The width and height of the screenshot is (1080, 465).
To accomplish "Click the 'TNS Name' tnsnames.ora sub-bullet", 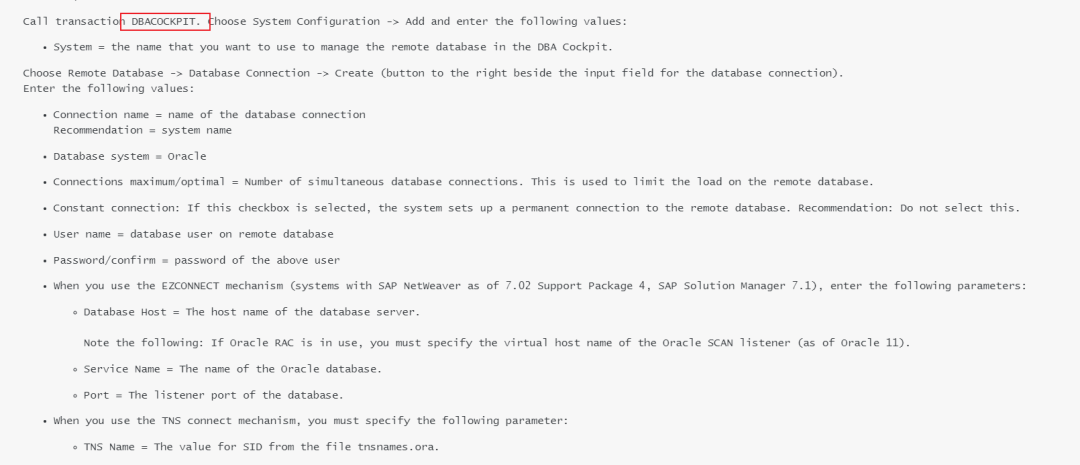I will point(261,447).
